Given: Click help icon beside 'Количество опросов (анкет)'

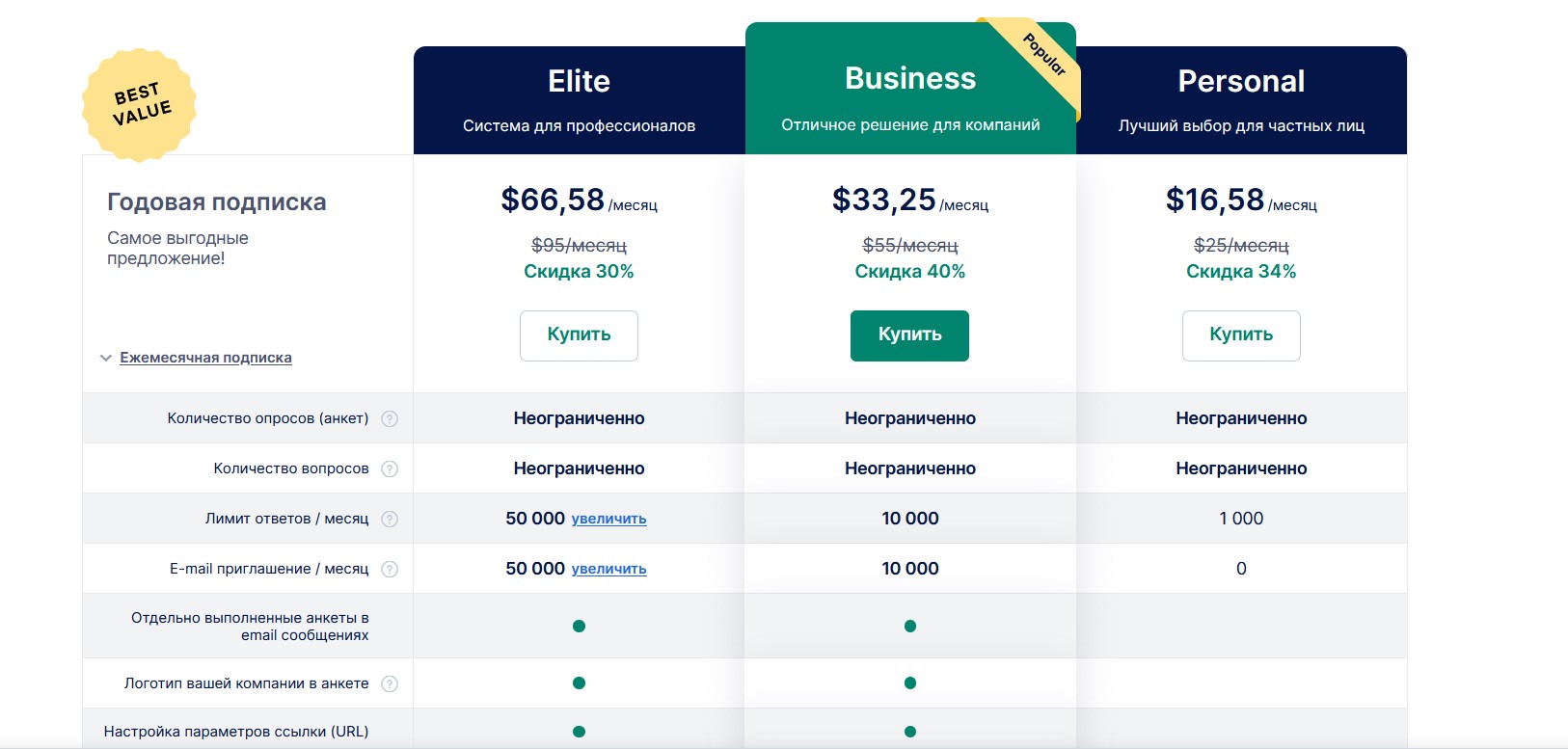Looking at the screenshot, I should coord(390,418).
